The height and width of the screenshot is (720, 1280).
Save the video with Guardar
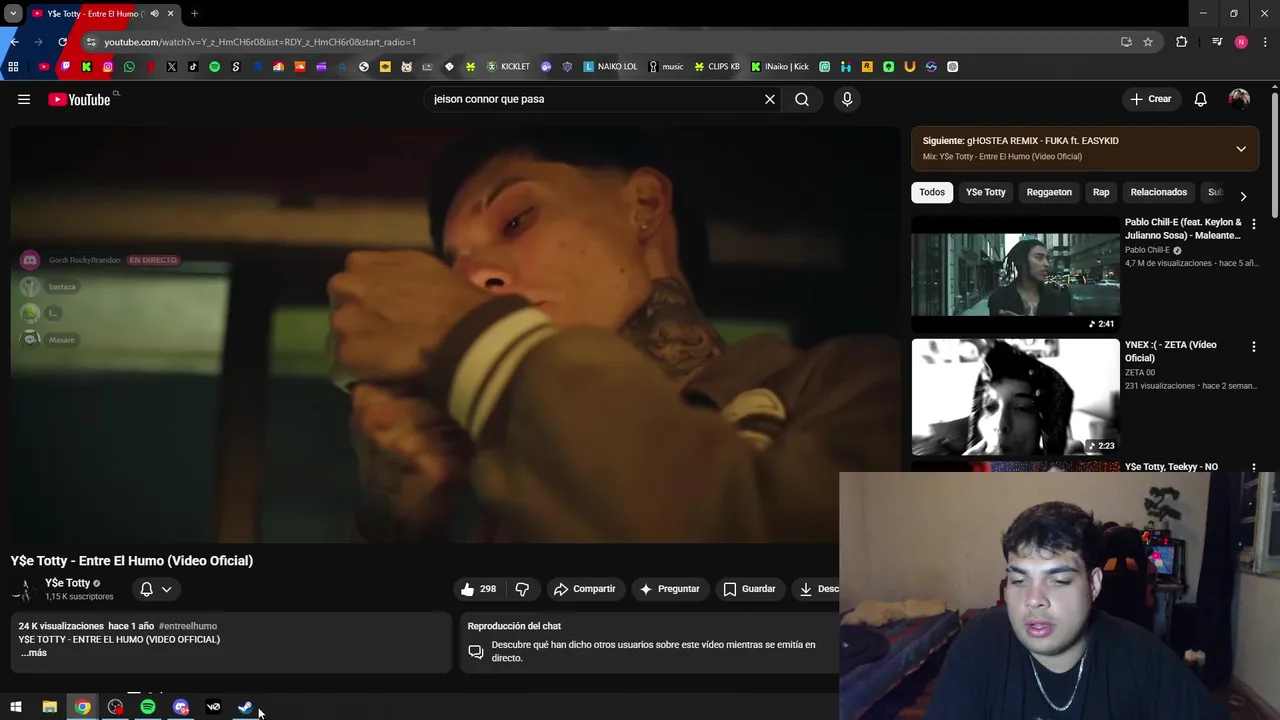point(749,589)
